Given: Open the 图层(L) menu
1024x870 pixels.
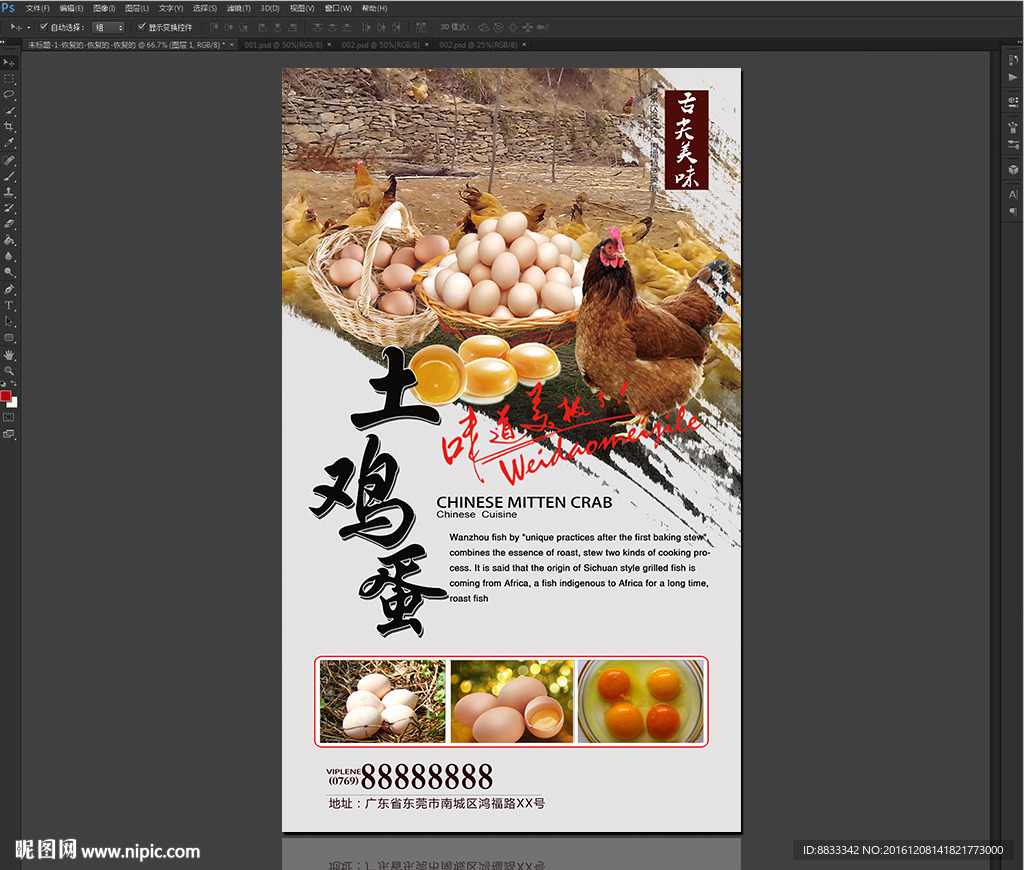Looking at the screenshot, I should (x=137, y=8).
